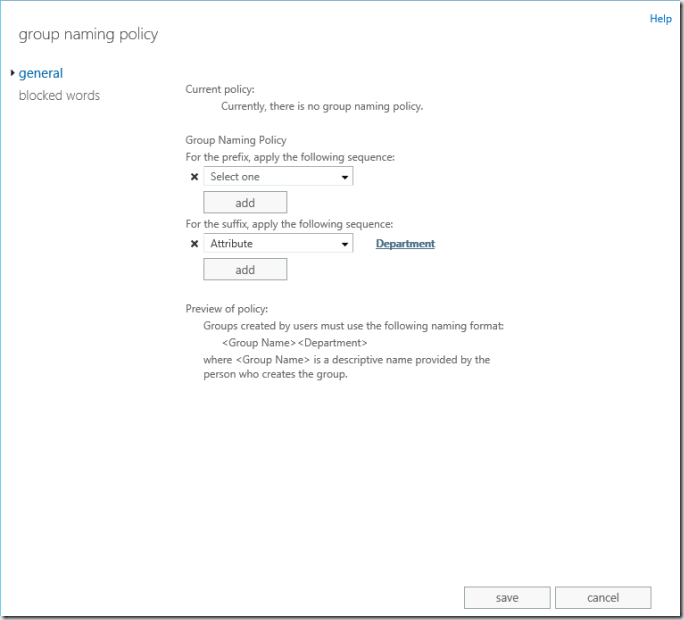This screenshot has height=620, width=684.
Task: Delete the suffix Attribute row using X icon
Action: pyautogui.click(x=194, y=244)
